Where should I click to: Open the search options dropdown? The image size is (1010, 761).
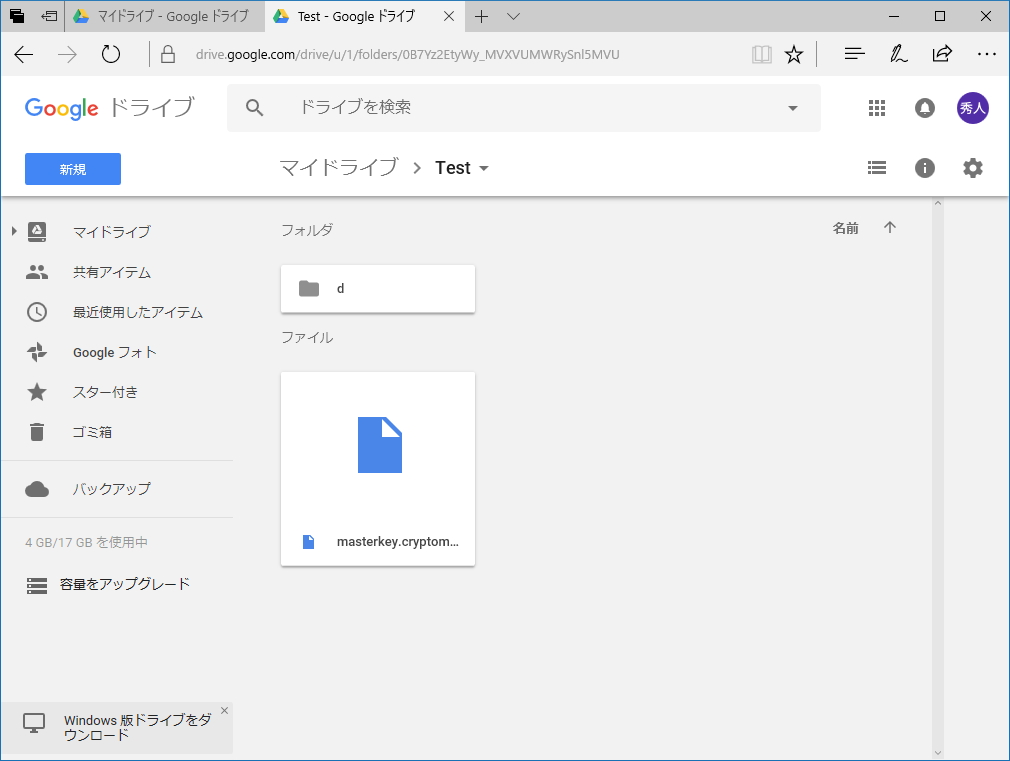tap(792, 107)
